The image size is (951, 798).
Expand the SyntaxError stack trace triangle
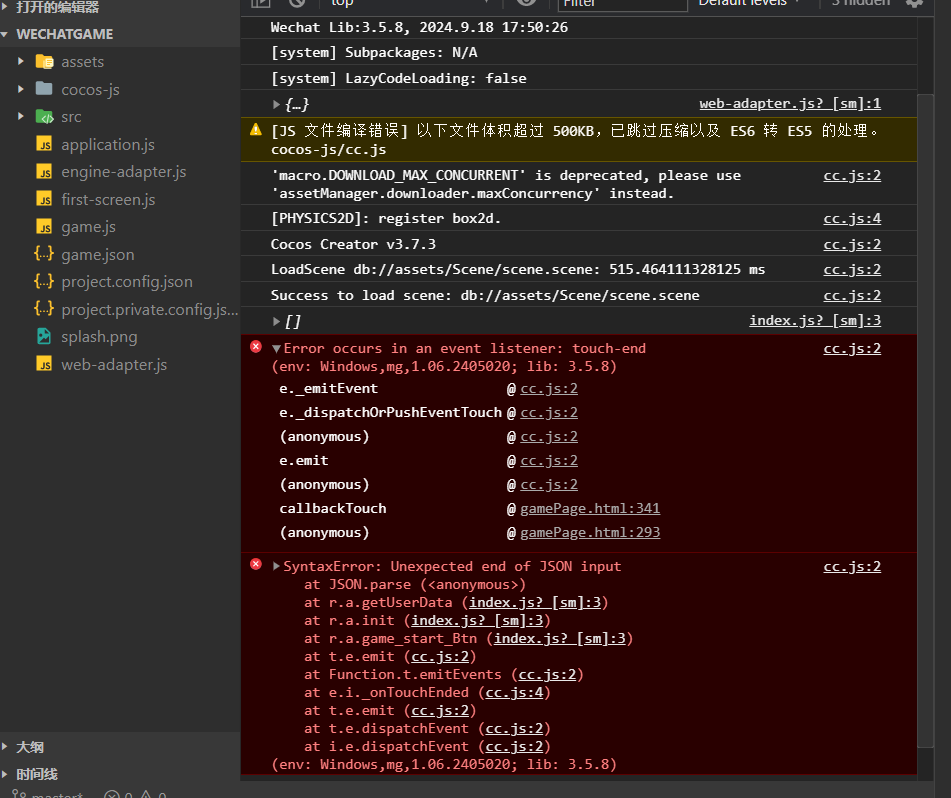(x=277, y=566)
